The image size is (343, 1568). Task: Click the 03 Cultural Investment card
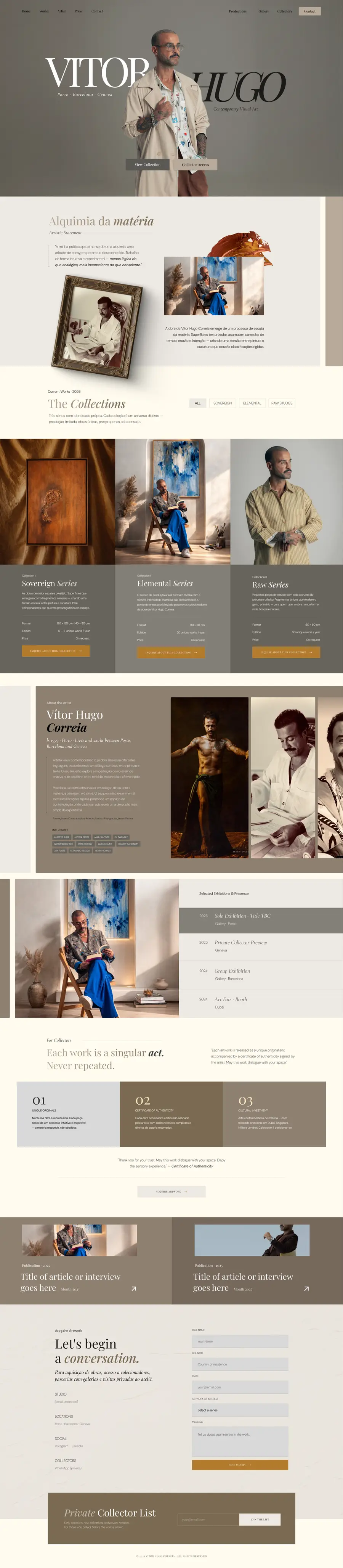(274, 1114)
